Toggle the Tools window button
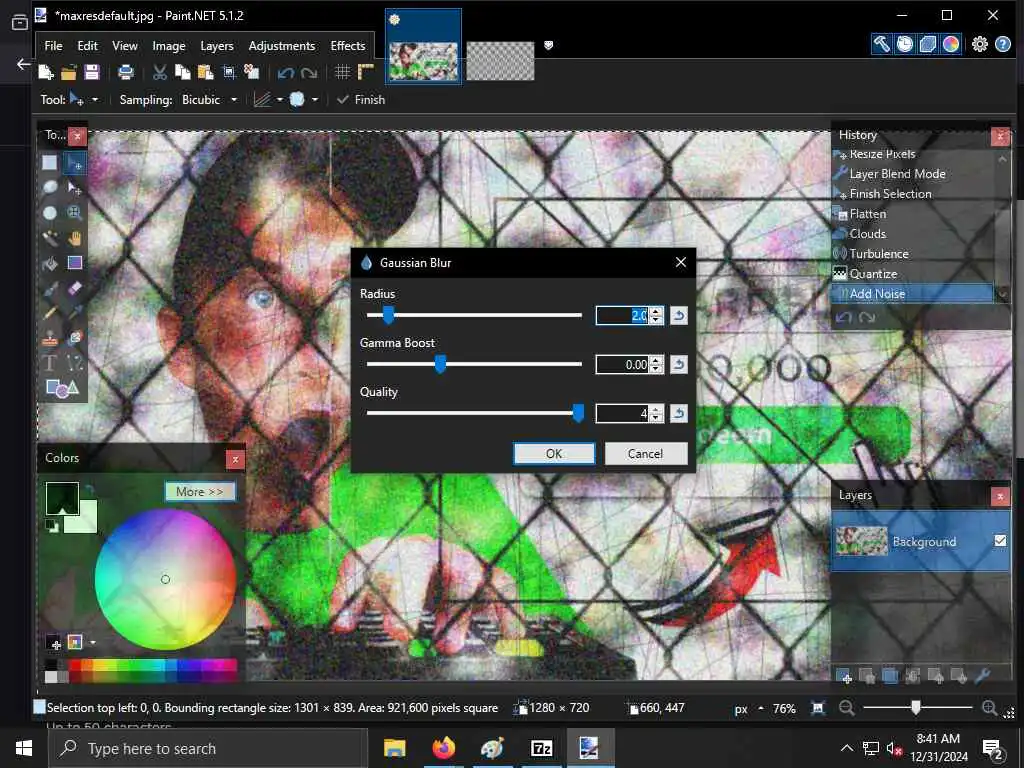Viewport: 1024px width, 768px height. click(882, 44)
